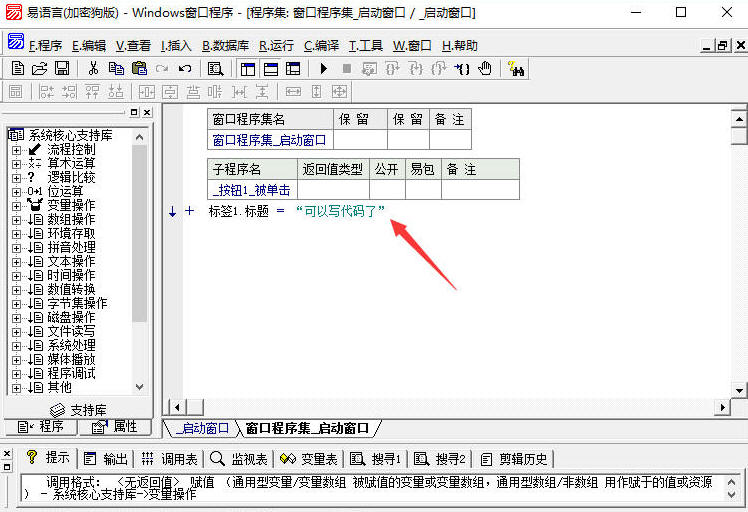Click the New file toolbar icon

(17, 68)
